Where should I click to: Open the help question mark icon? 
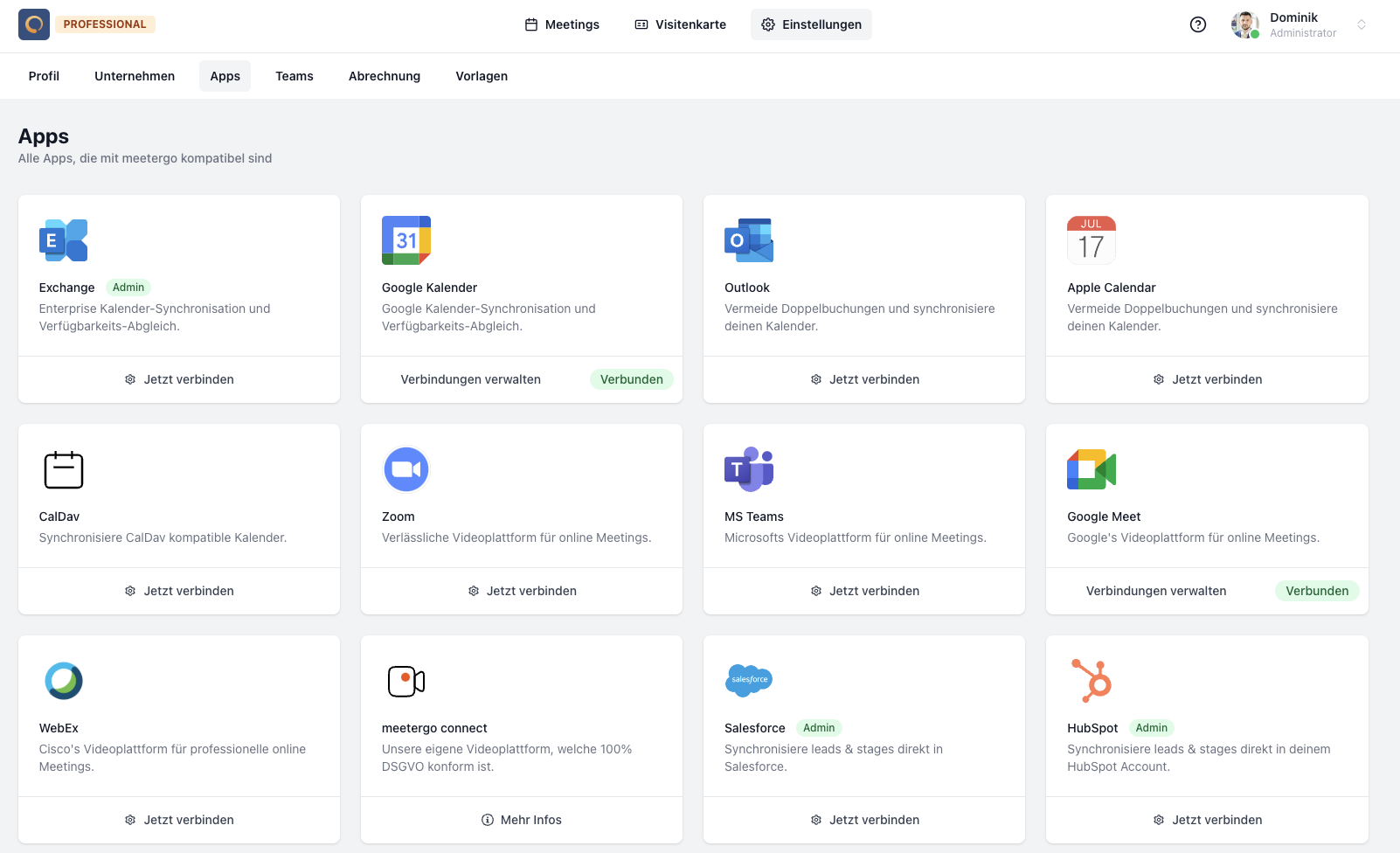point(1198,24)
